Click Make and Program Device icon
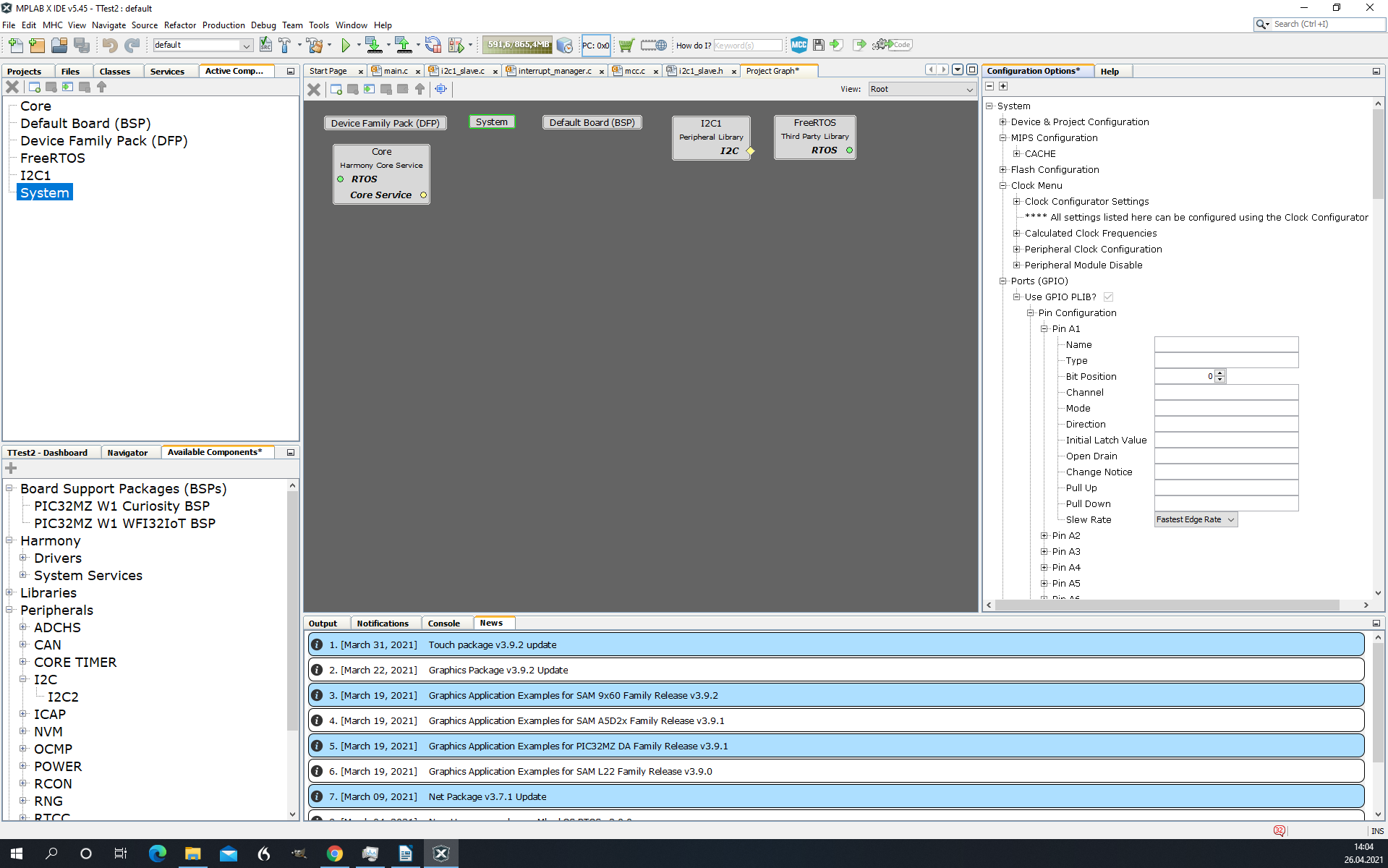 (373, 46)
